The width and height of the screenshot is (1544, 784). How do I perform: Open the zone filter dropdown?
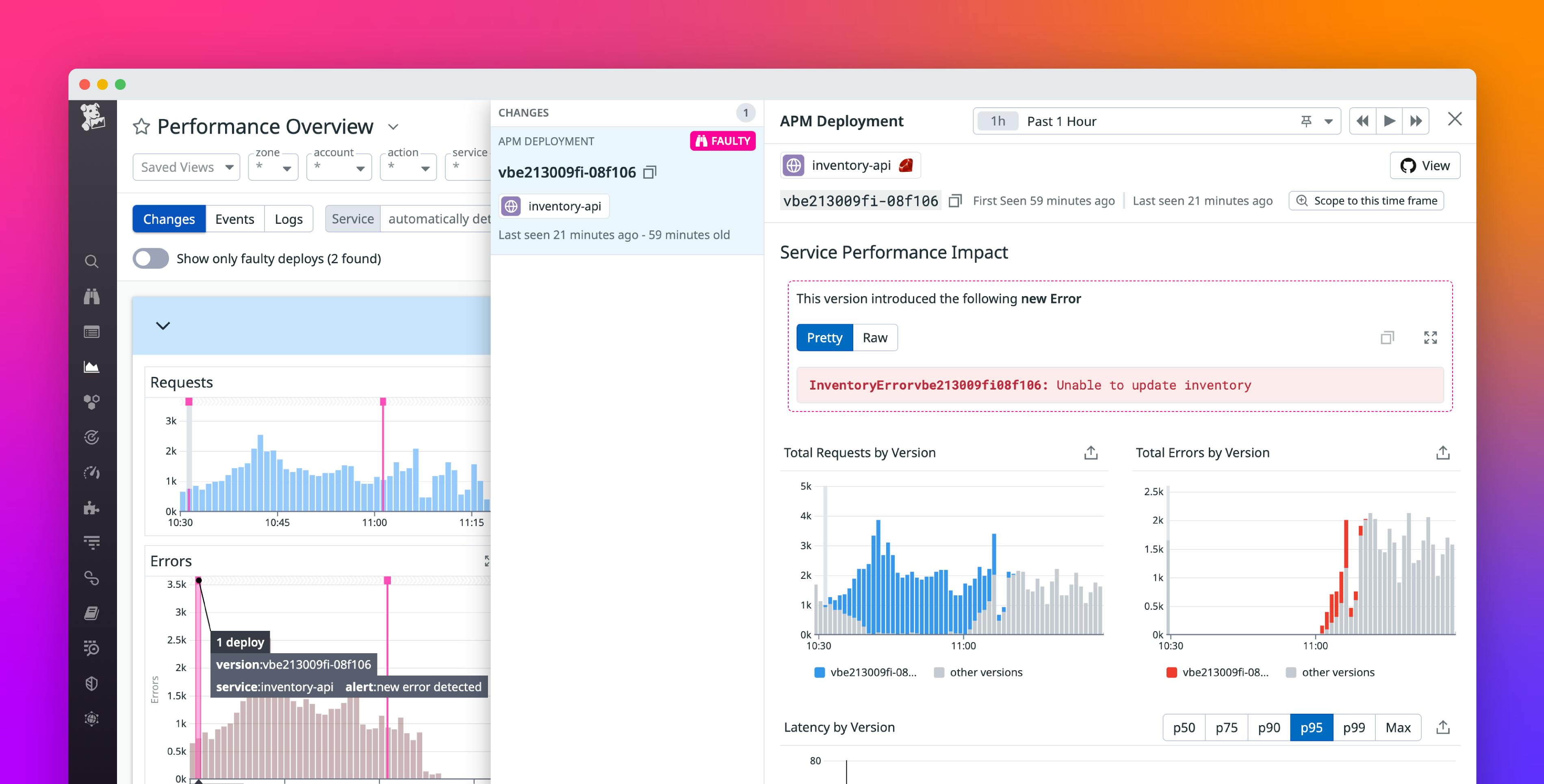click(x=273, y=167)
